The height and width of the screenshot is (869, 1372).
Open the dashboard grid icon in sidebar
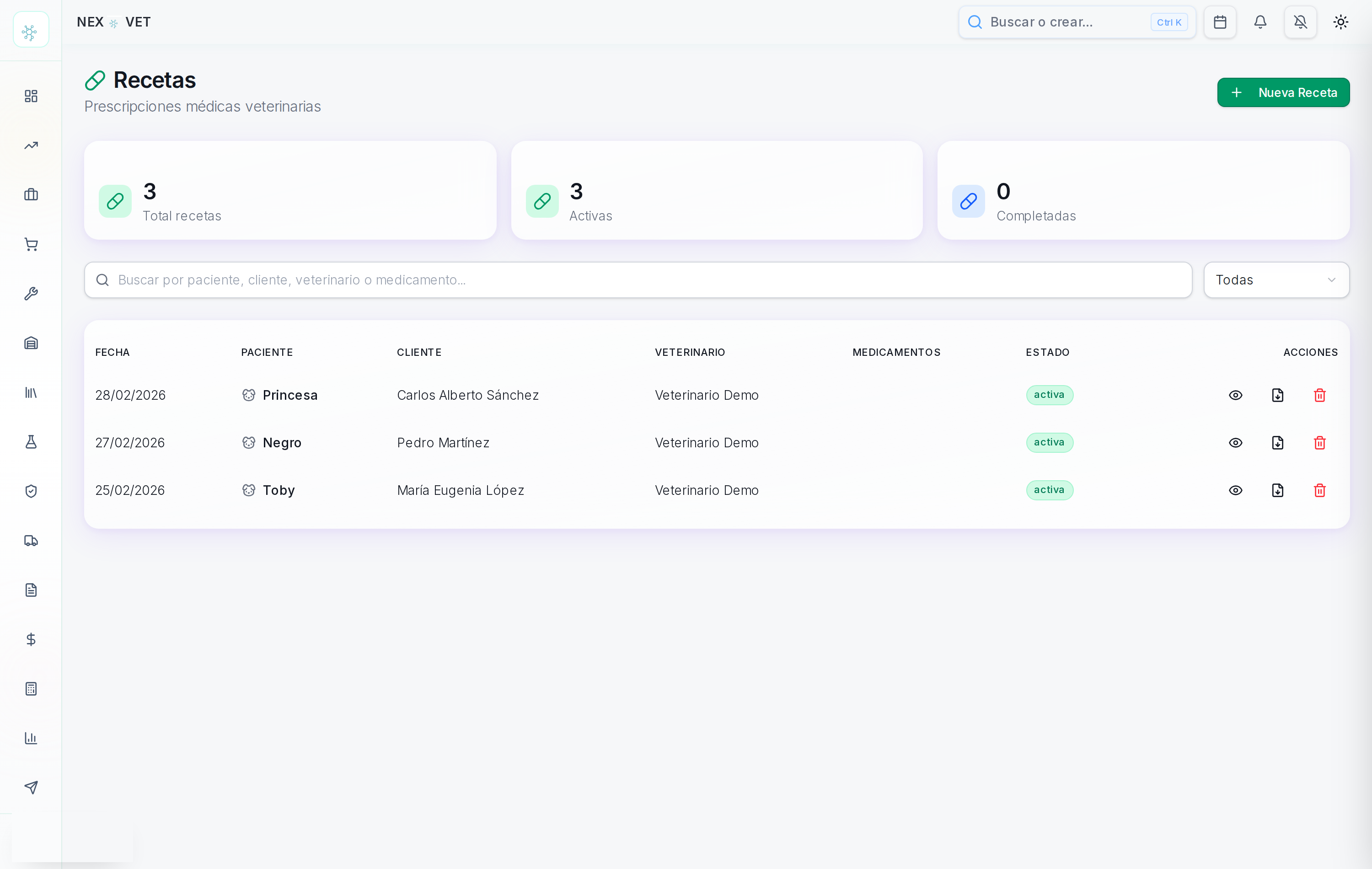point(31,96)
